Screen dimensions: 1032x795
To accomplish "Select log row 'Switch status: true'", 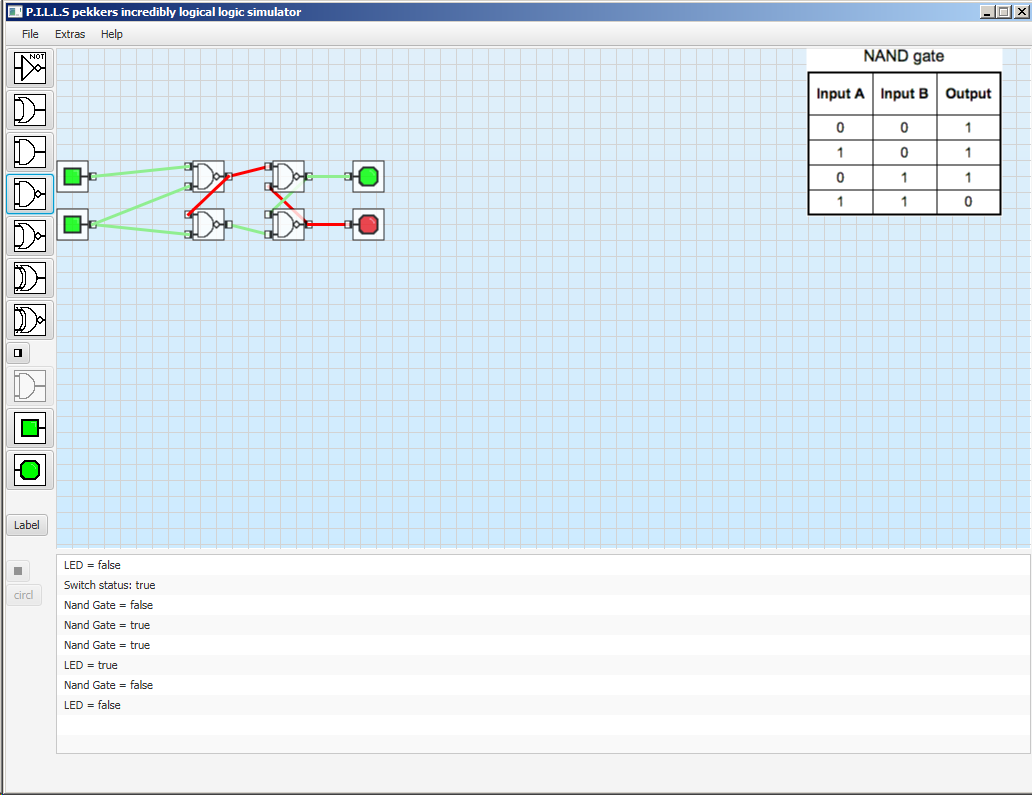I will pyautogui.click(x=543, y=585).
